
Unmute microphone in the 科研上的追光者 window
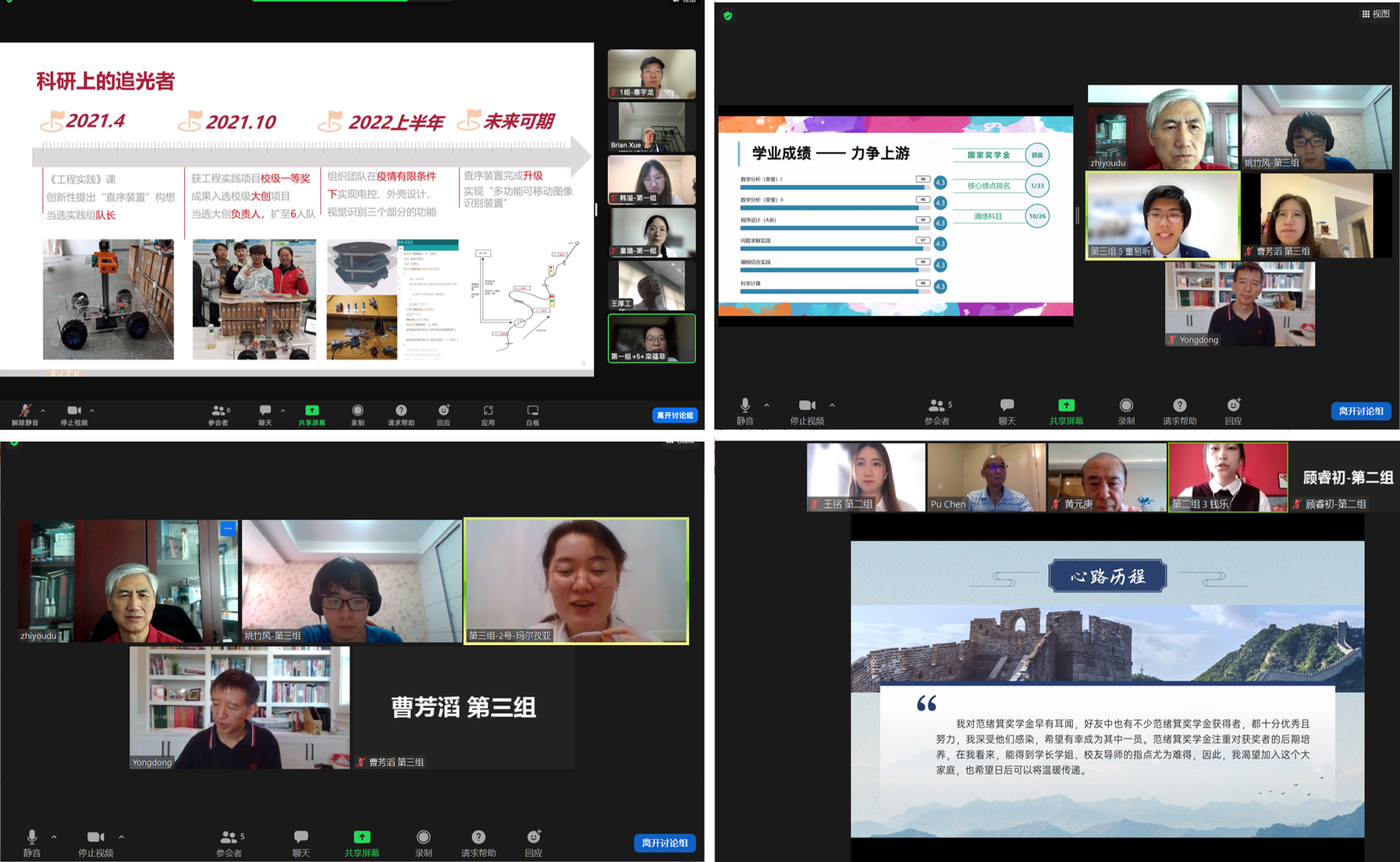coord(25,415)
